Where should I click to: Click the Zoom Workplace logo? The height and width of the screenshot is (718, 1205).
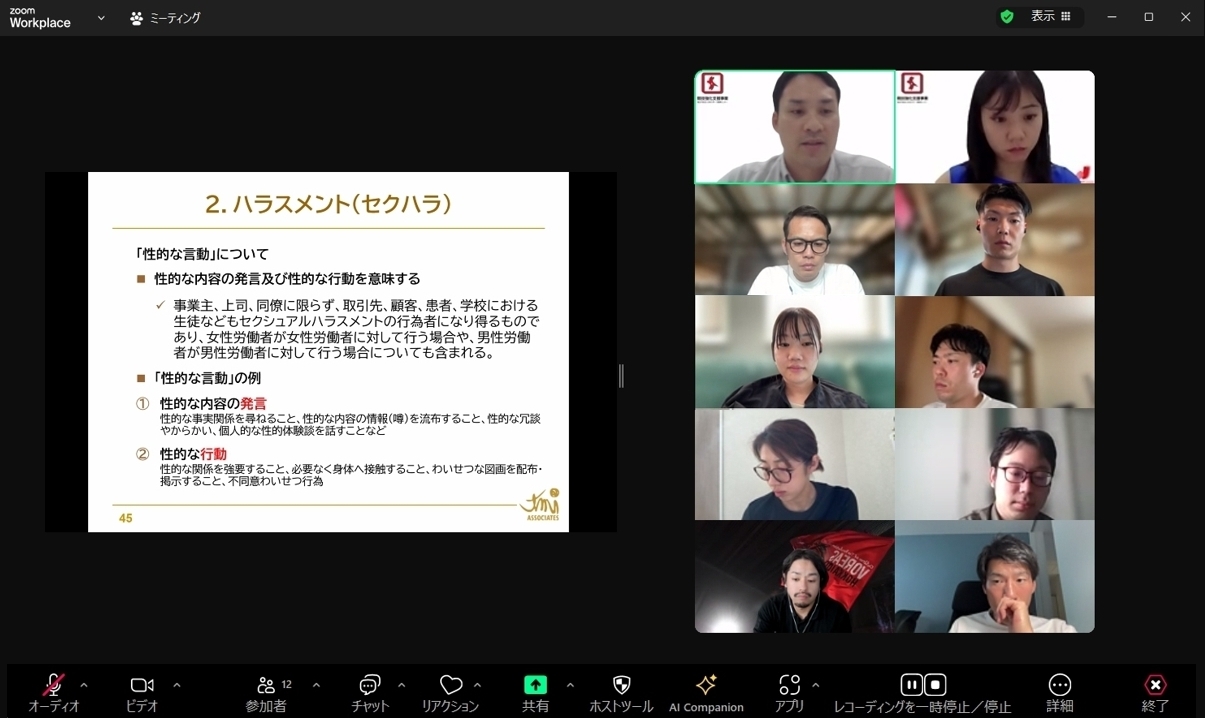coord(40,18)
